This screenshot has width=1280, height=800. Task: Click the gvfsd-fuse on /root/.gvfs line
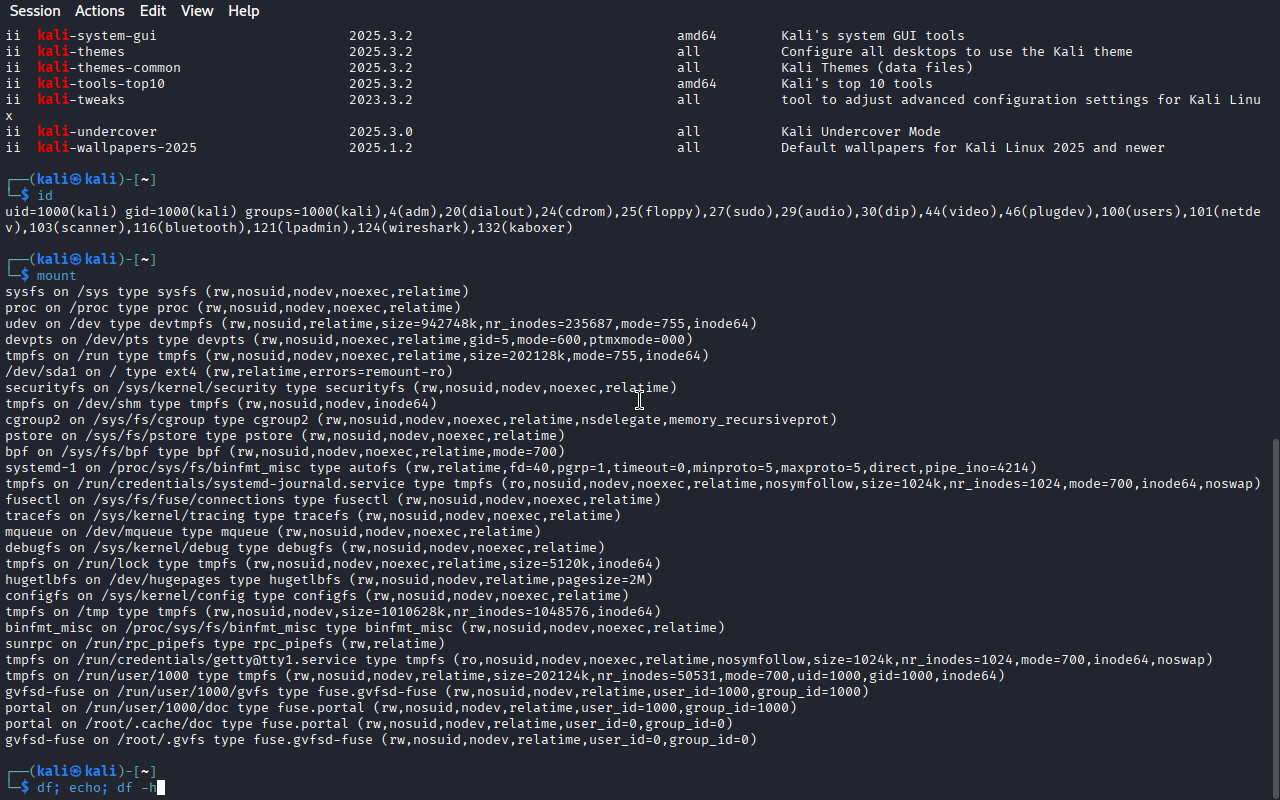point(381,740)
